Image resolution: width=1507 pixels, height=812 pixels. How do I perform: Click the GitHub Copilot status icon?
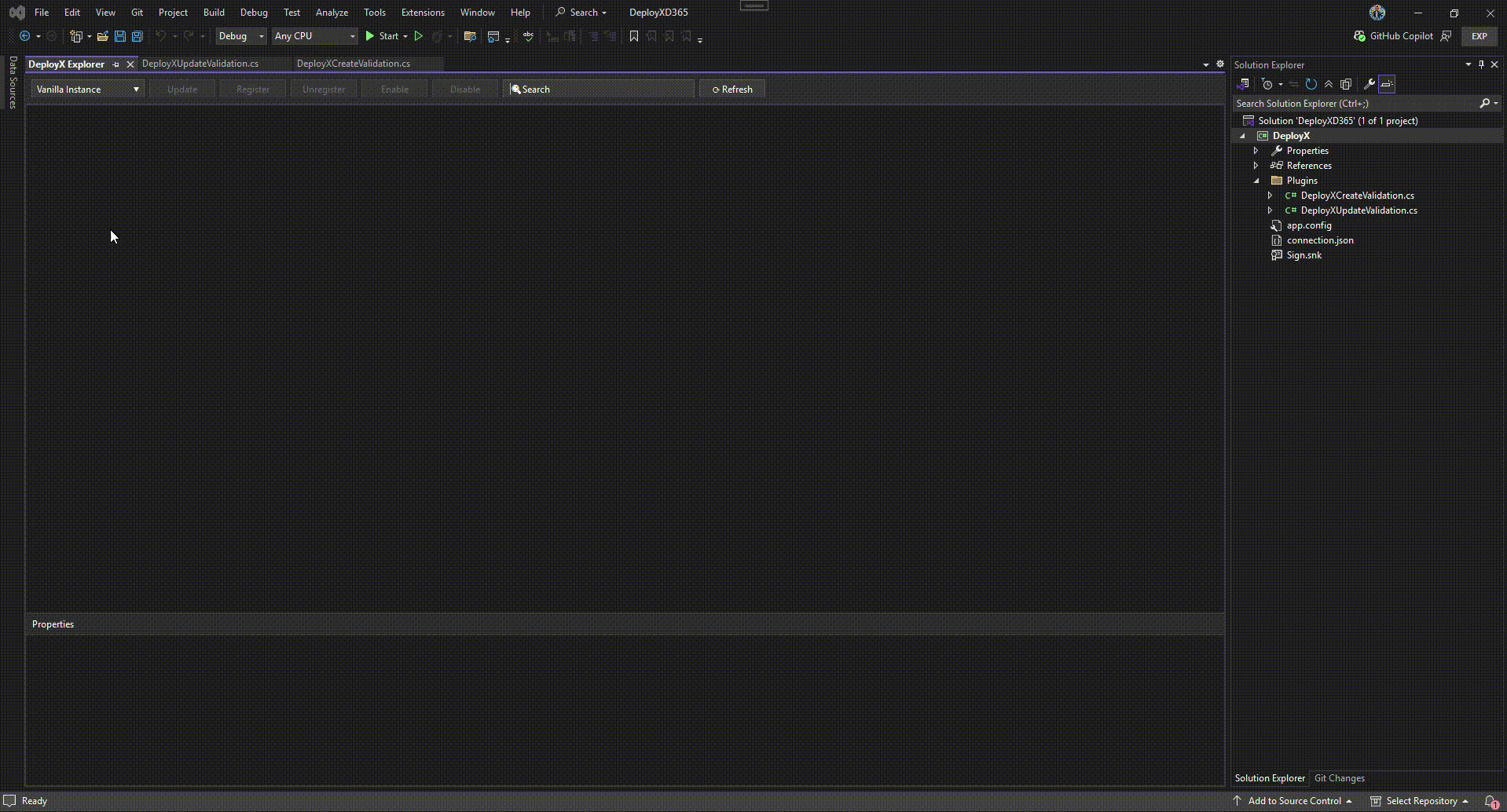pos(1359,36)
